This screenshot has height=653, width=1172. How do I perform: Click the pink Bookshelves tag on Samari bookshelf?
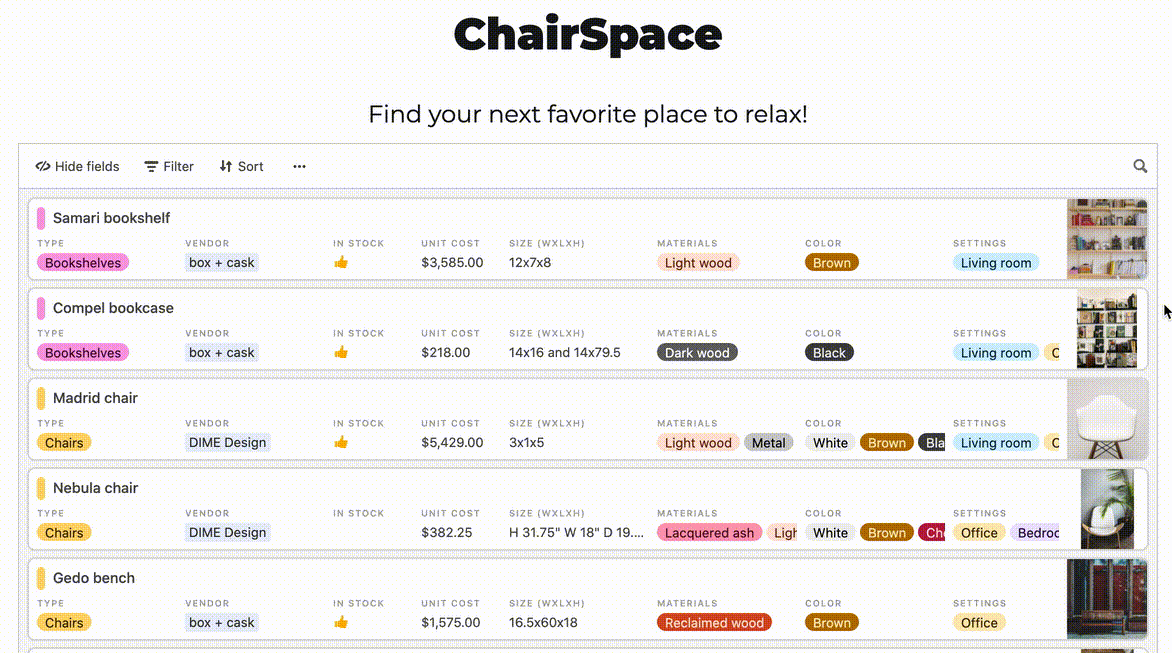83,263
